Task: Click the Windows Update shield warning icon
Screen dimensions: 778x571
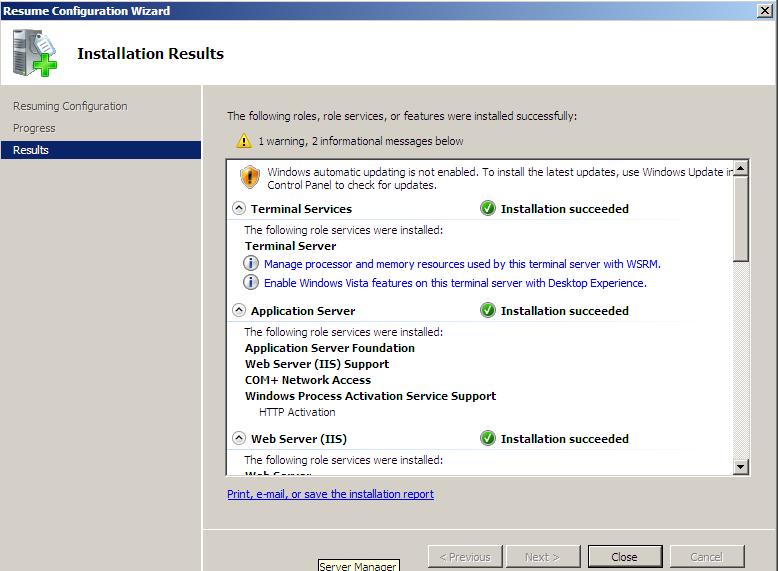Action: click(x=250, y=177)
